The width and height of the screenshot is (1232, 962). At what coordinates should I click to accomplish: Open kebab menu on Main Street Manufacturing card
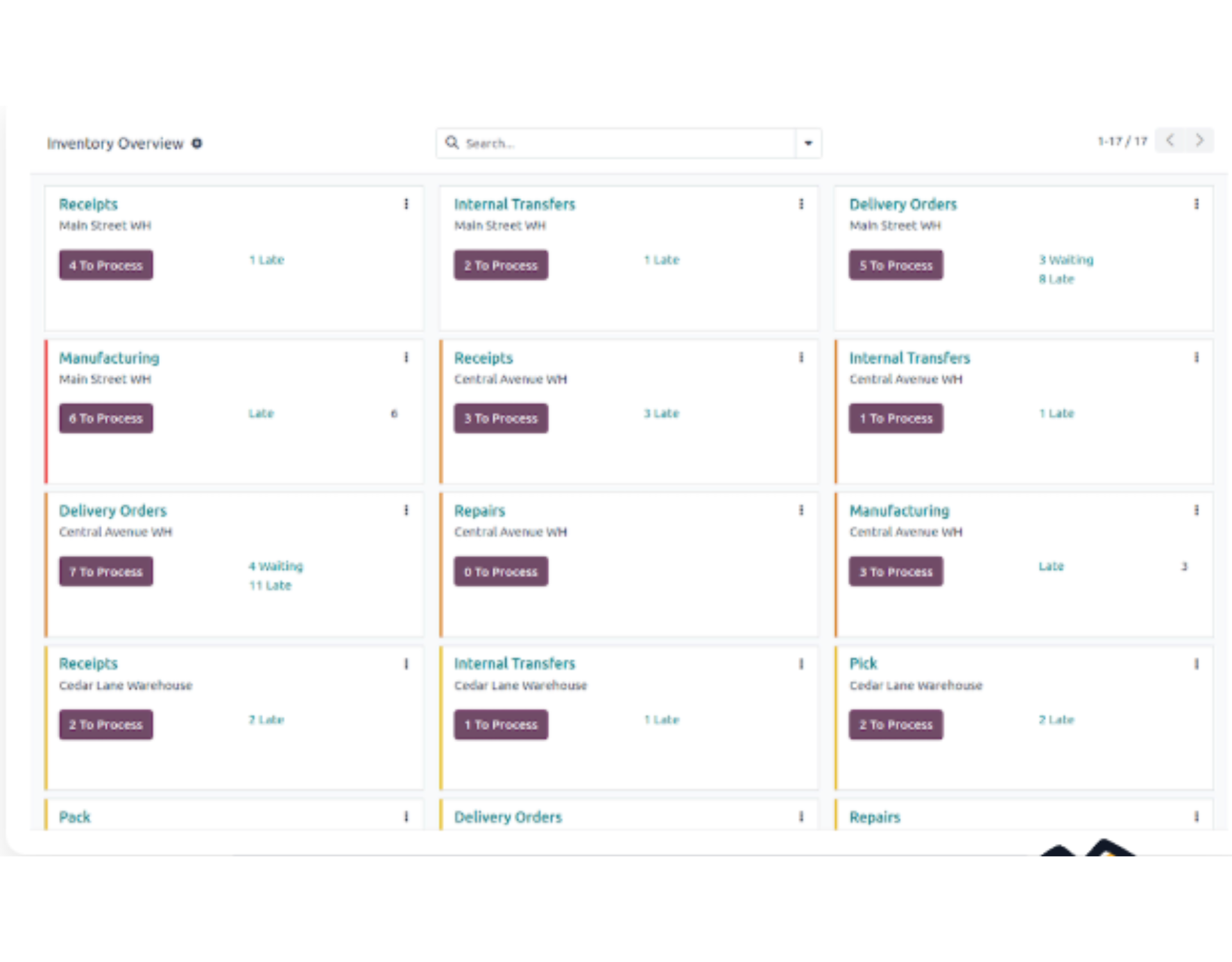[x=406, y=357]
